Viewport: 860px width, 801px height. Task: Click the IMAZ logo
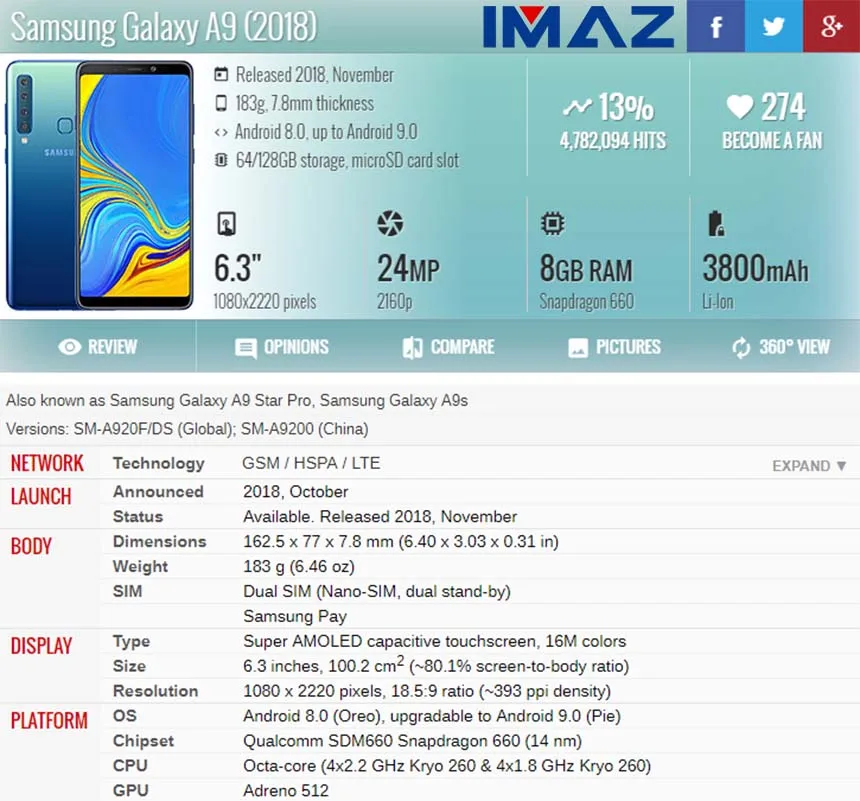click(x=579, y=26)
